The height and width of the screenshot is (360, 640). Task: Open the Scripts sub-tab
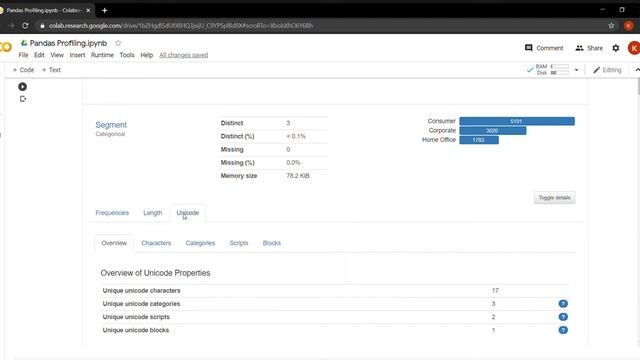(x=239, y=243)
